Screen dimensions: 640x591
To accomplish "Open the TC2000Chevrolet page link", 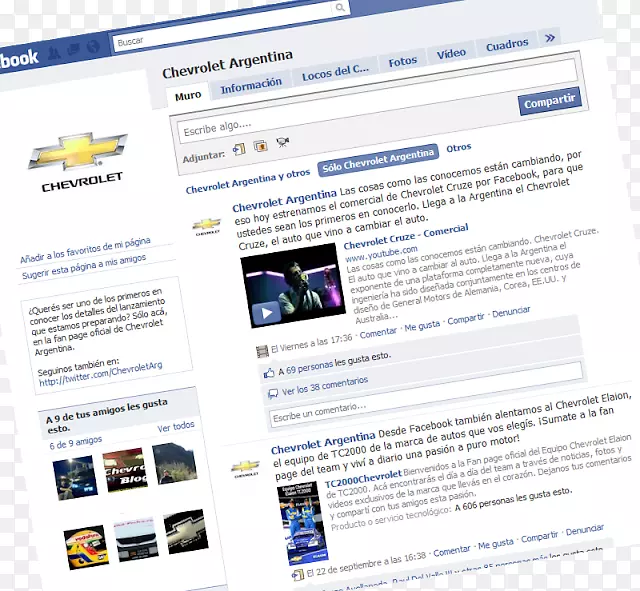I will [x=363, y=480].
